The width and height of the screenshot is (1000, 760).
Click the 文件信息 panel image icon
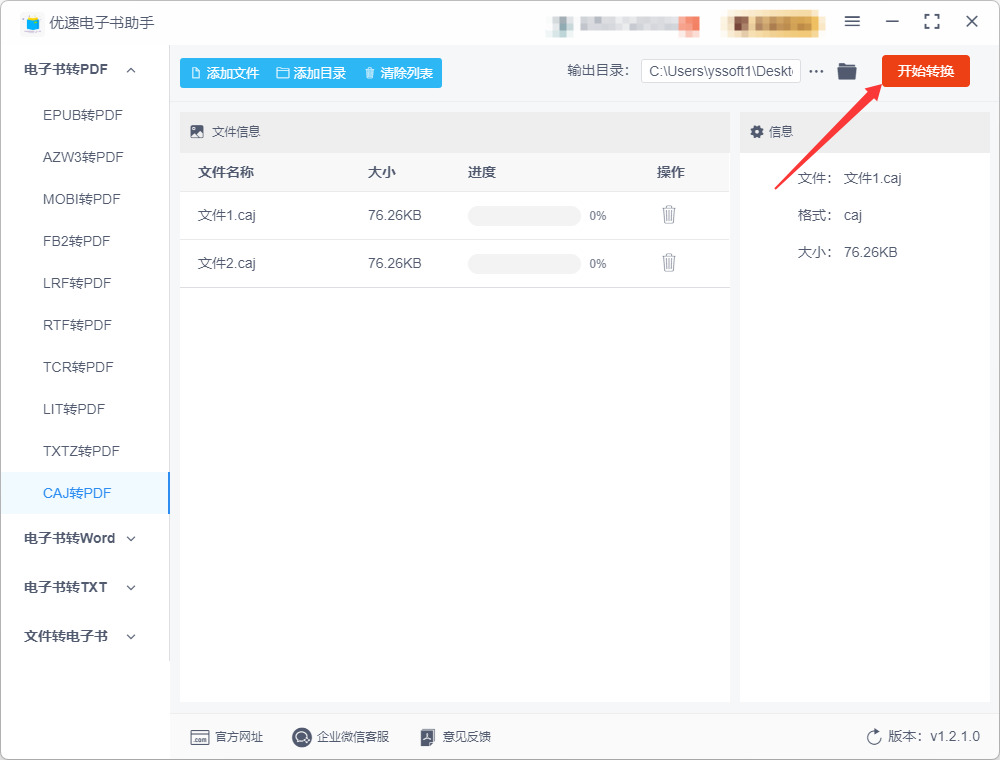[x=197, y=132]
